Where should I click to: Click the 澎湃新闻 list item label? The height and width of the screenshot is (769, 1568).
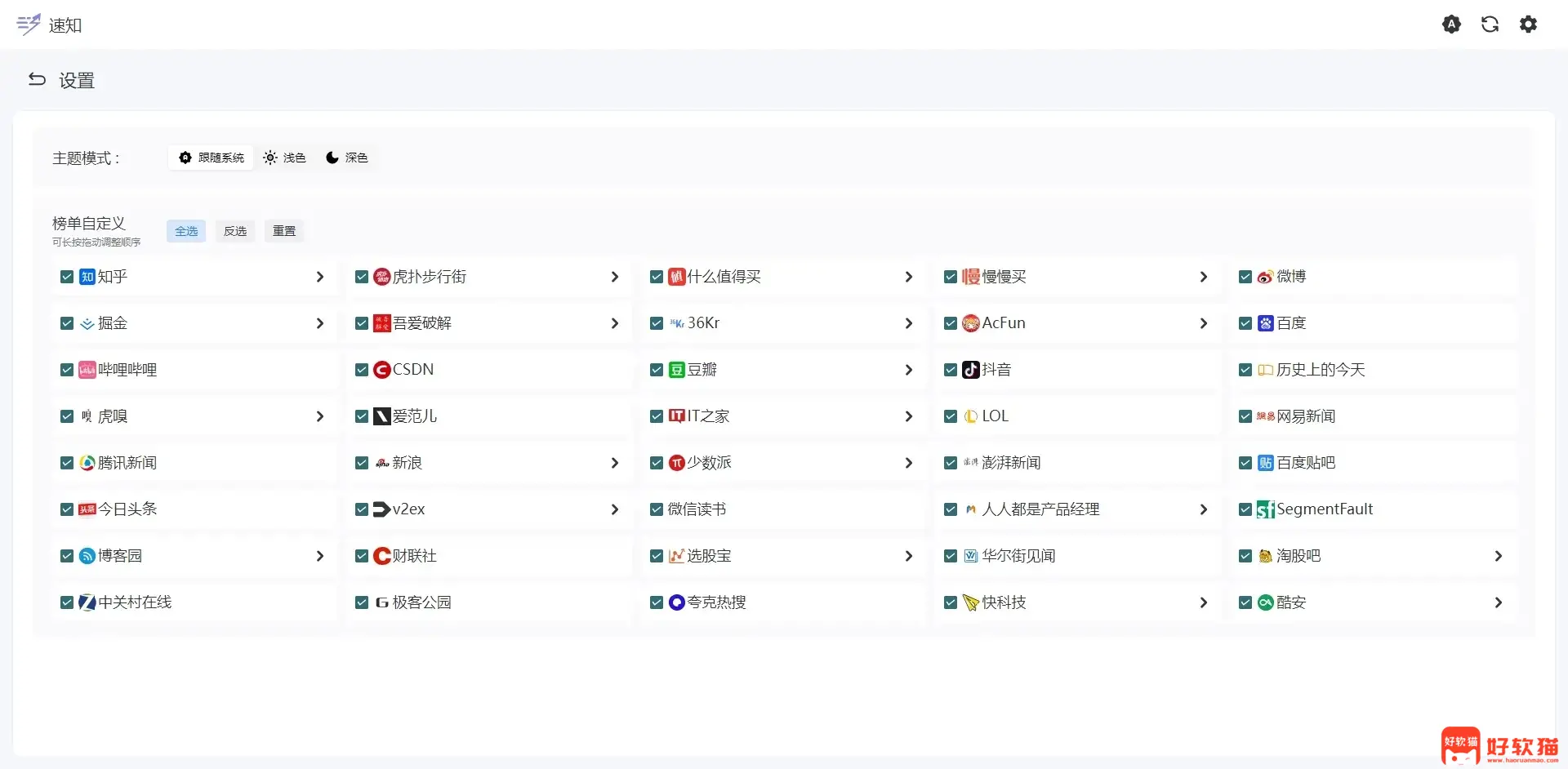point(1011,463)
